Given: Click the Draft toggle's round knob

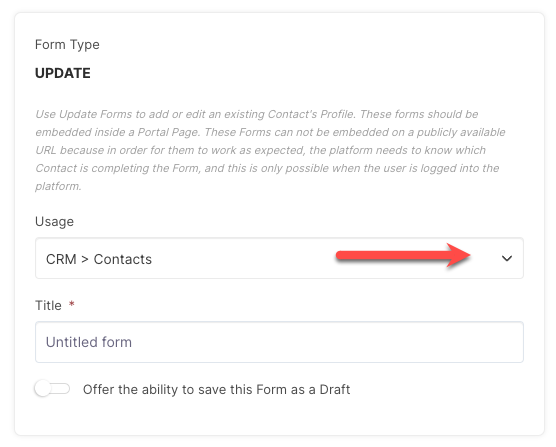Looking at the screenshot, I should (43, 389).
